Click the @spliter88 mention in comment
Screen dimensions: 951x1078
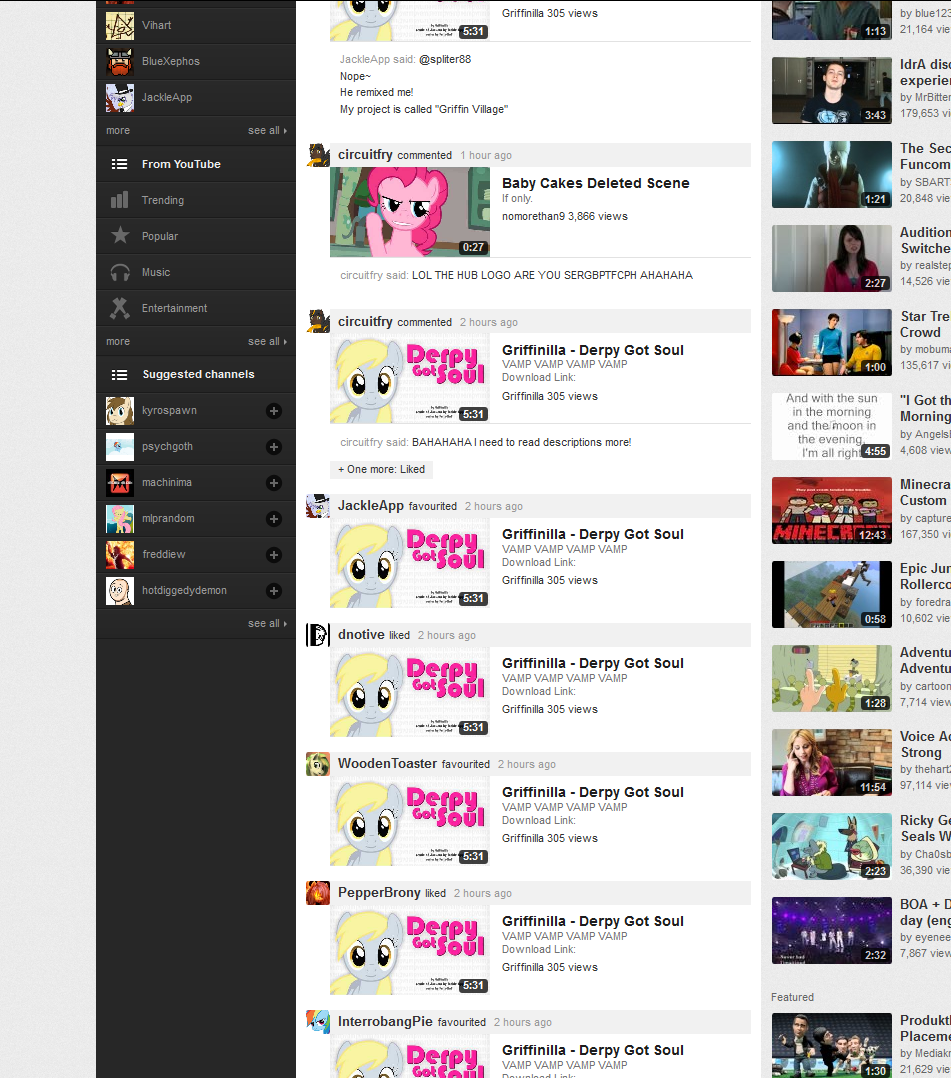pos(445,59)
